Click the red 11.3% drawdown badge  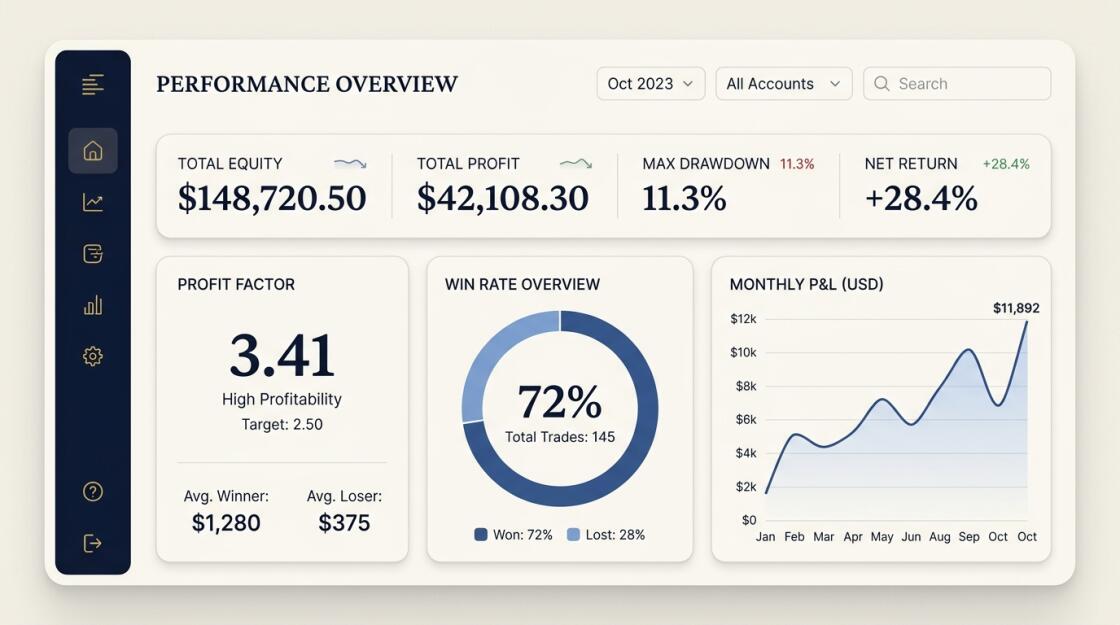pyautogui.click(x=797, y=164)
